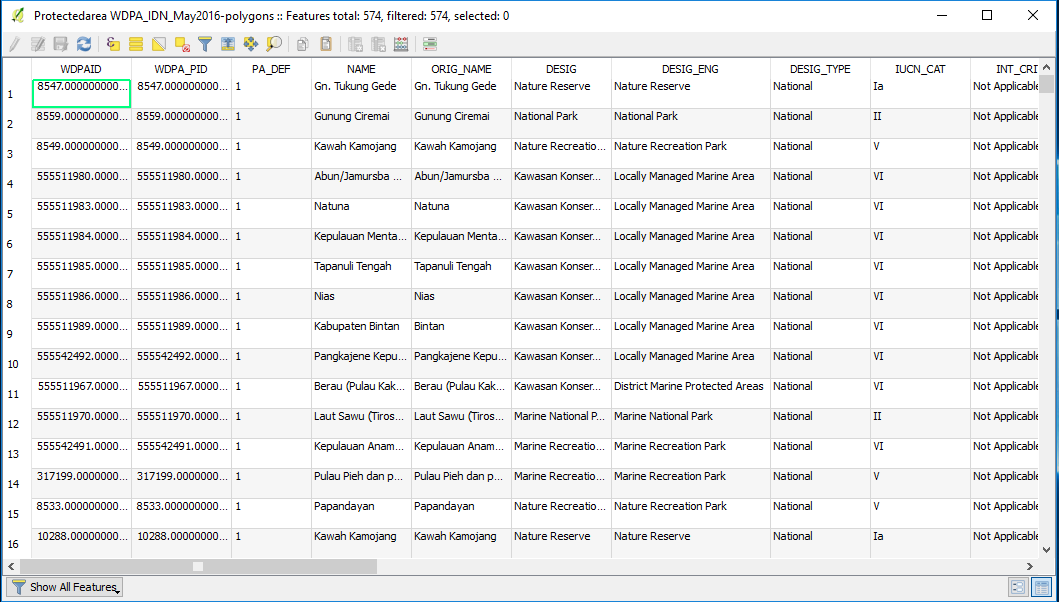The width and height of the screenshot is (1059, 602).
Task: Sort by NAME column header
Action: coord(361,69)
